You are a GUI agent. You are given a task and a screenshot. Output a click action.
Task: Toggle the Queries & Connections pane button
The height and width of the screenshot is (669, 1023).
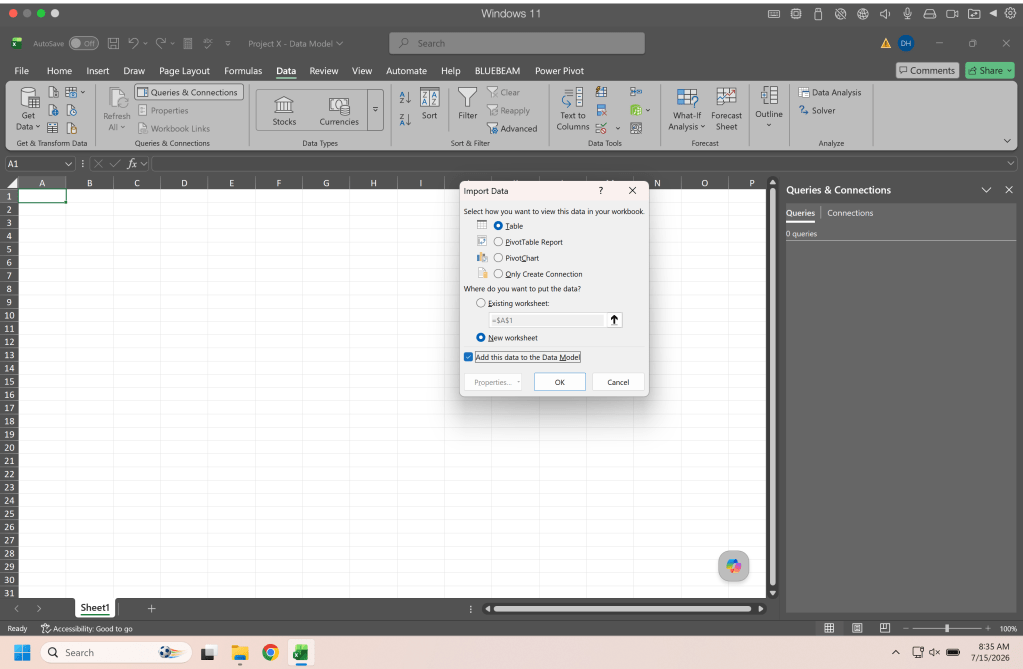[189, 93]
